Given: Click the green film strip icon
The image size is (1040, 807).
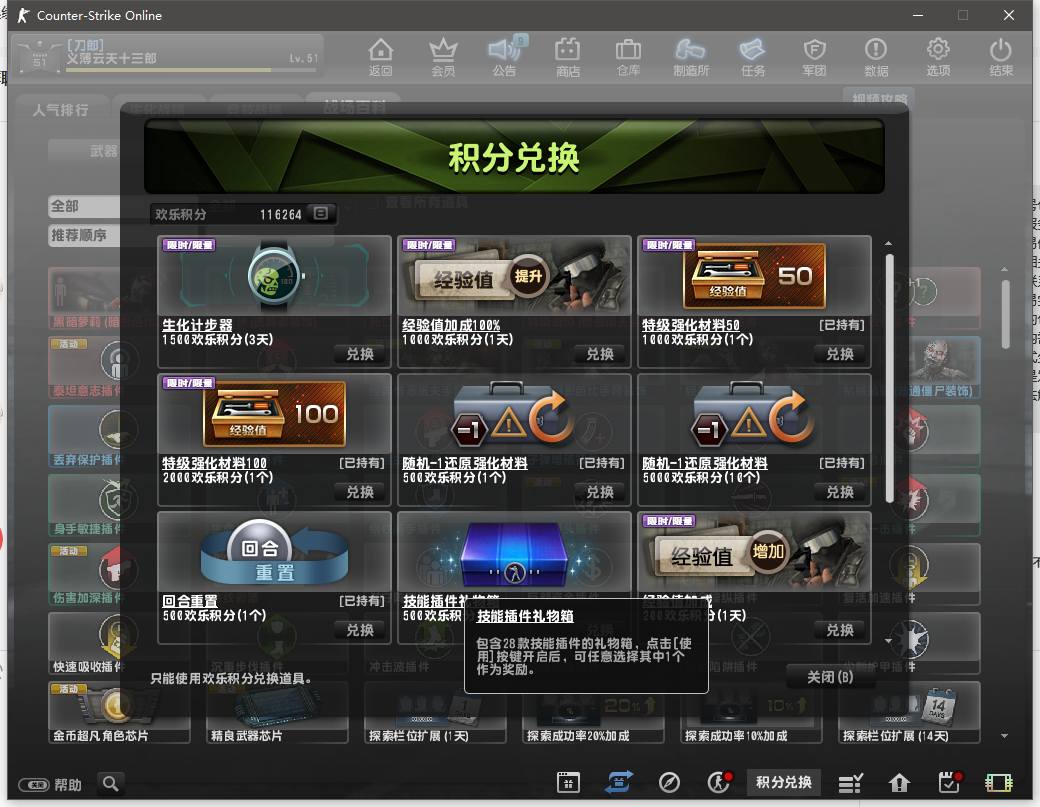Looking at the screenshot, I should click(999, 783).
